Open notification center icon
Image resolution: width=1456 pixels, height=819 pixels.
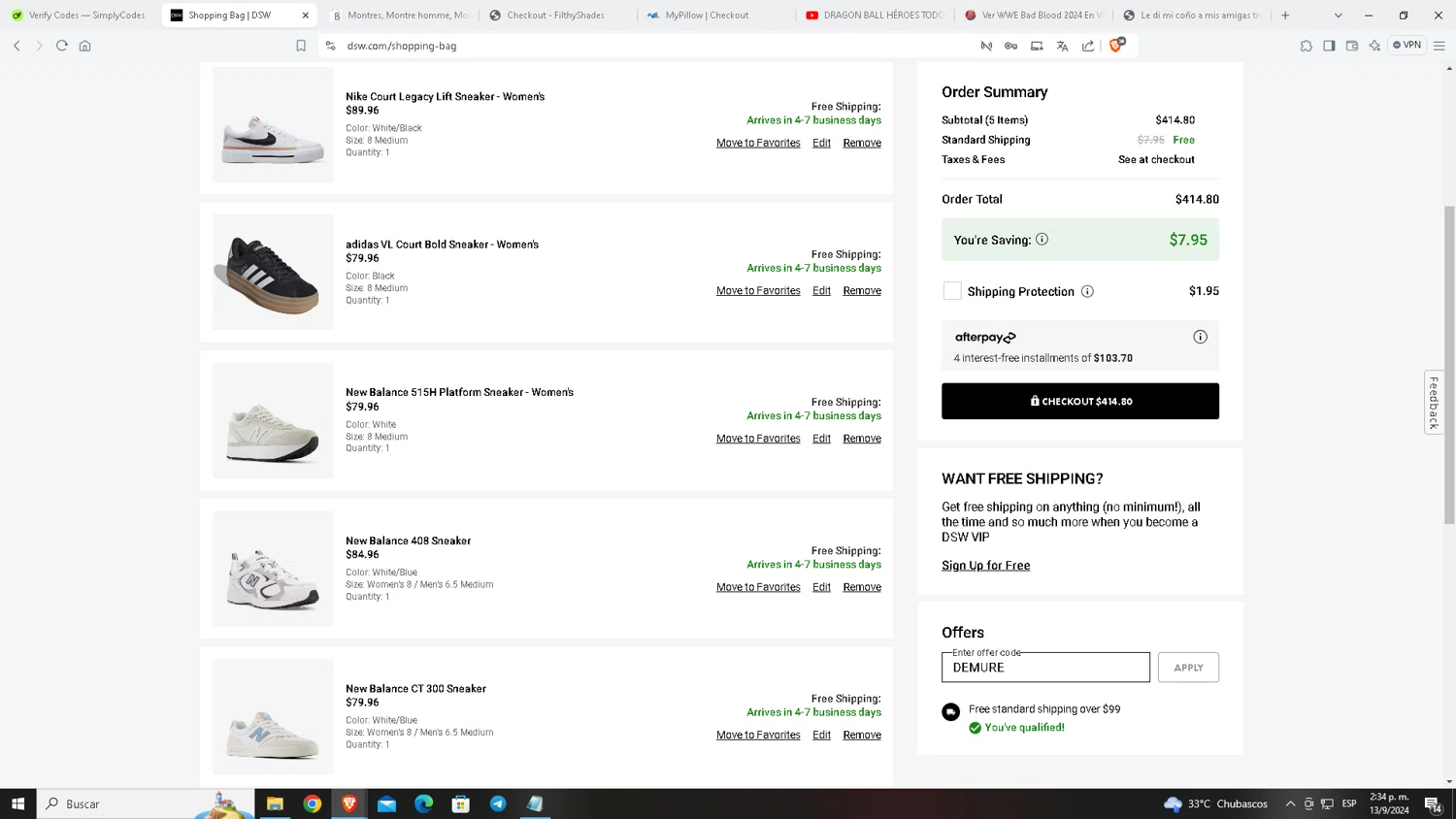tap(1432, 803)
